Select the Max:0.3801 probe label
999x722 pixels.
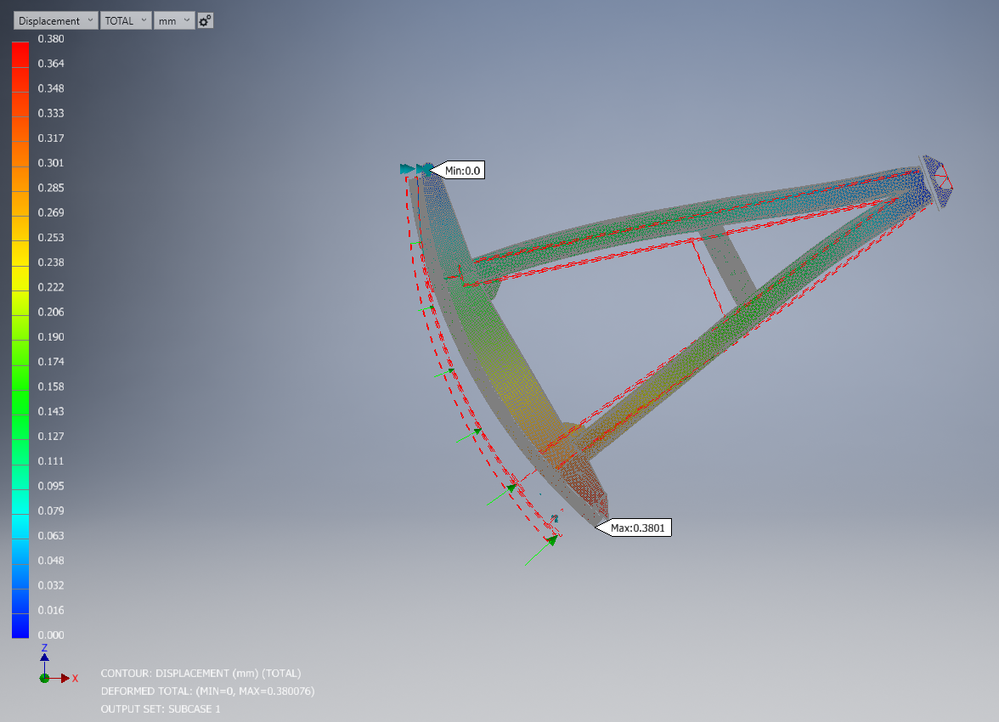[633, 528]
